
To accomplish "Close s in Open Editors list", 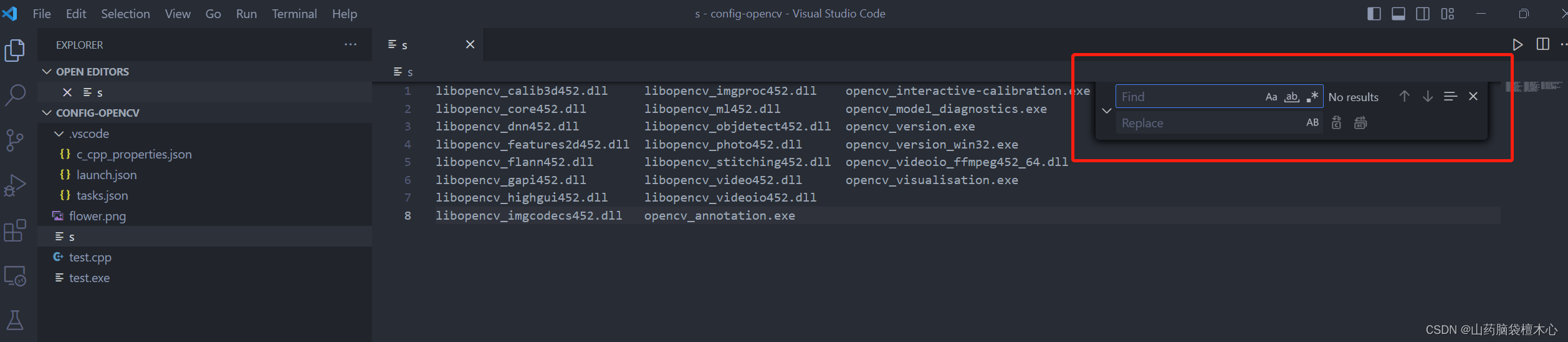I will [x=67, y=92].
